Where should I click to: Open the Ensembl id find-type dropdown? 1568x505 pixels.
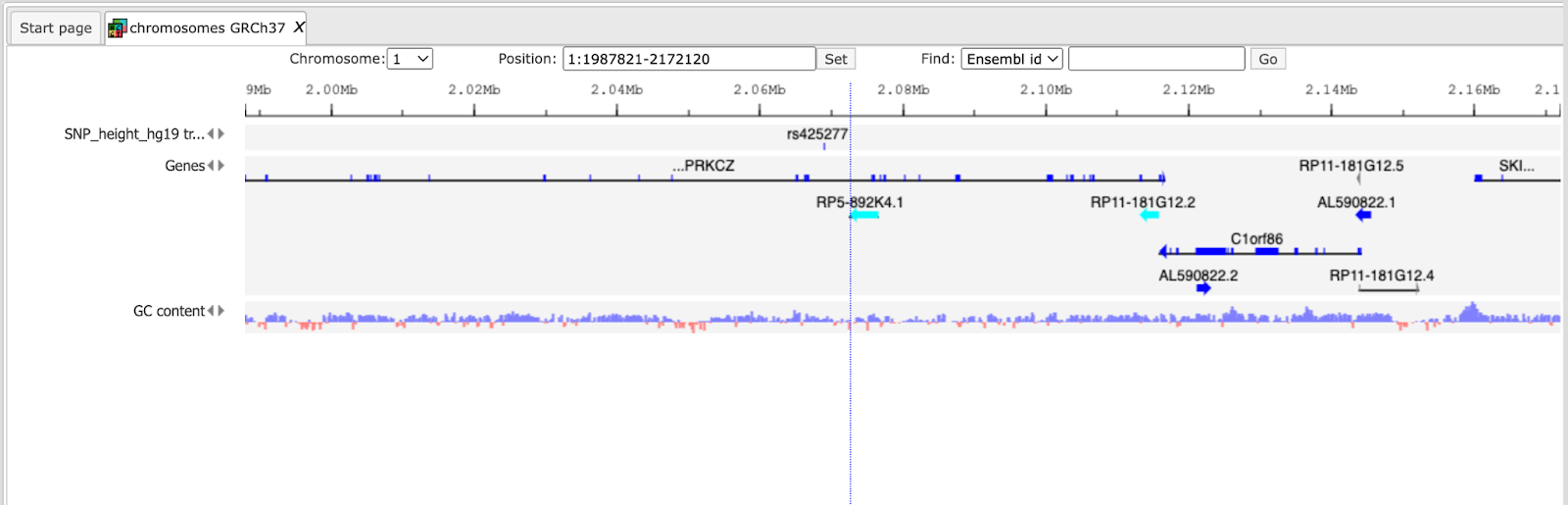click(x=1011, y=59)
